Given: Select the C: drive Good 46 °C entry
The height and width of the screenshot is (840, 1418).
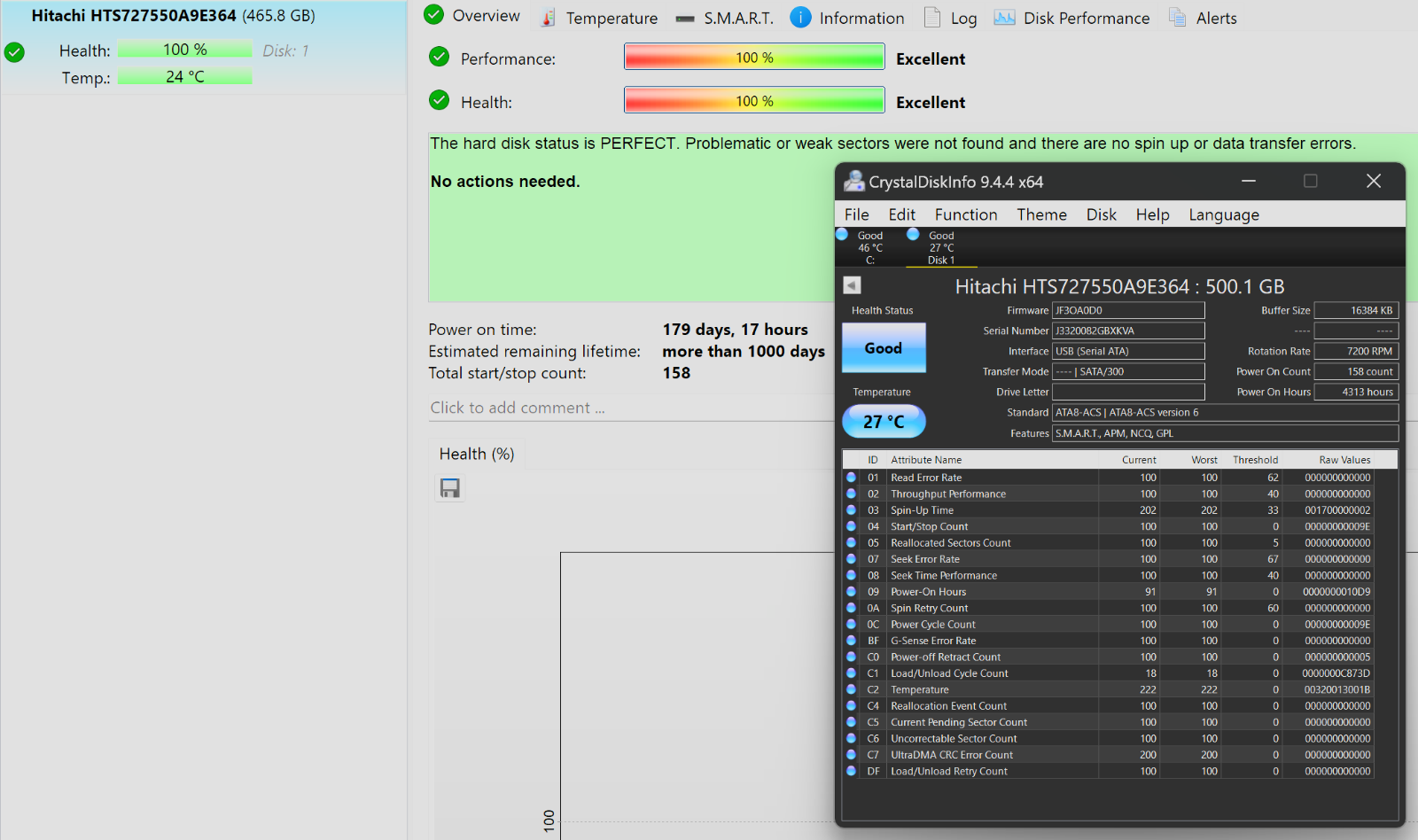Looking at the screenshot, I should [870, 247].
